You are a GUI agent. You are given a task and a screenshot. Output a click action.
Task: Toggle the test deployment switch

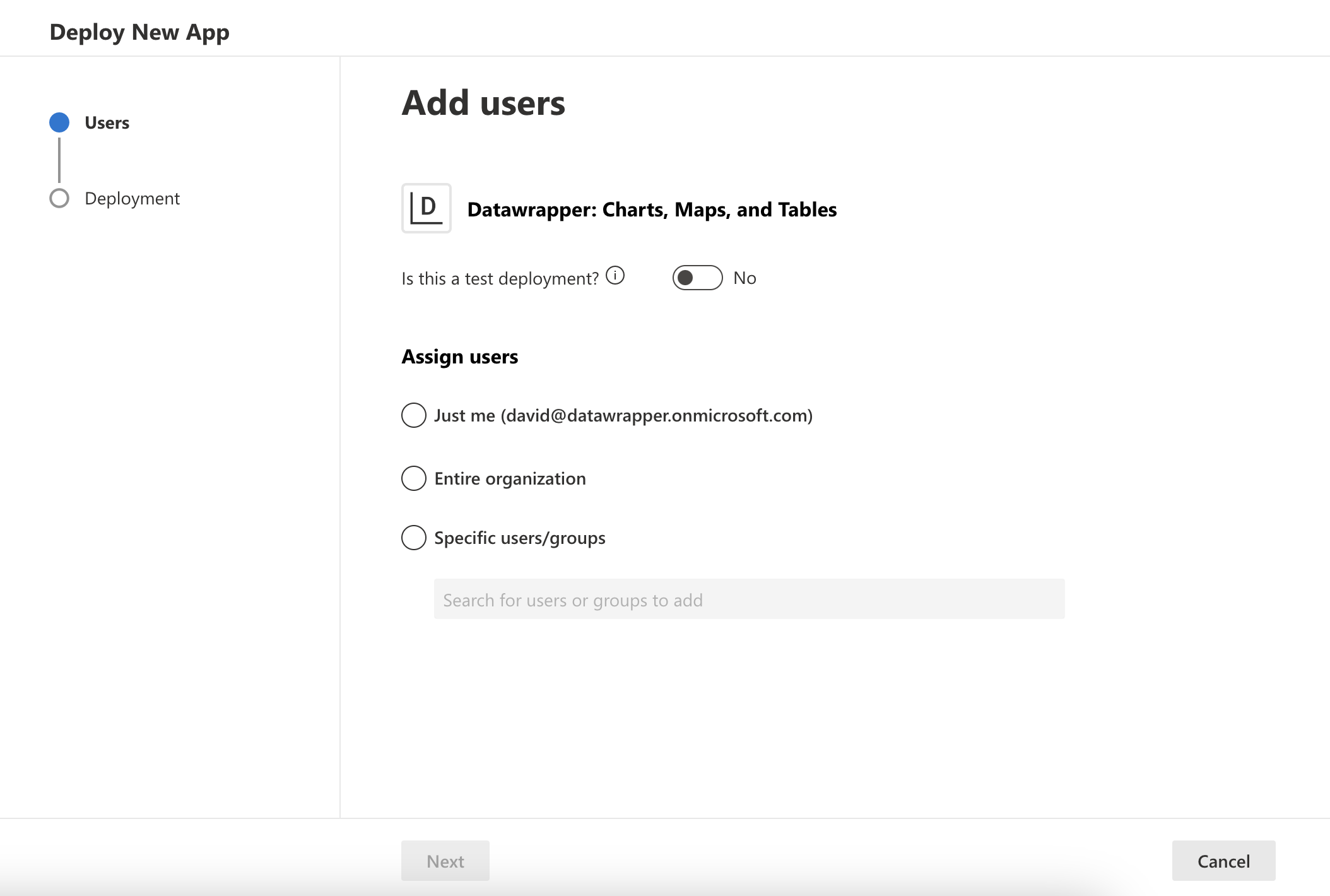pos(697,278)
